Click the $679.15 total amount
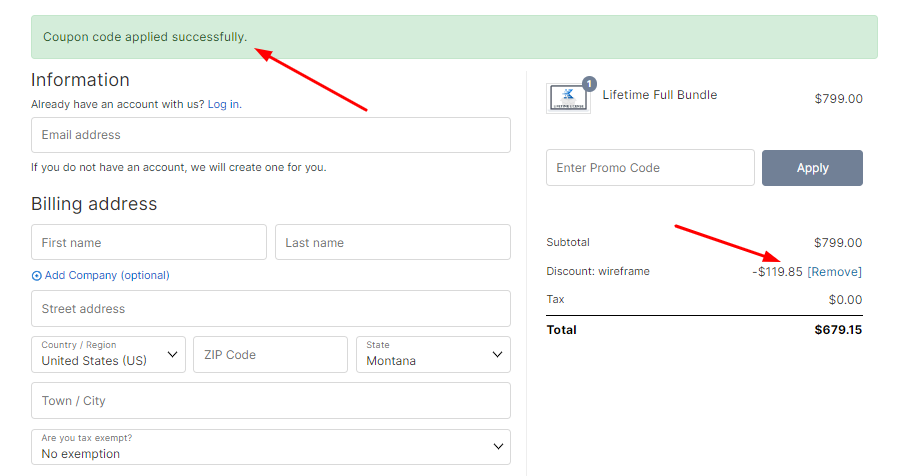The width and height of the screenshot is (917, 476). [838, 330]
